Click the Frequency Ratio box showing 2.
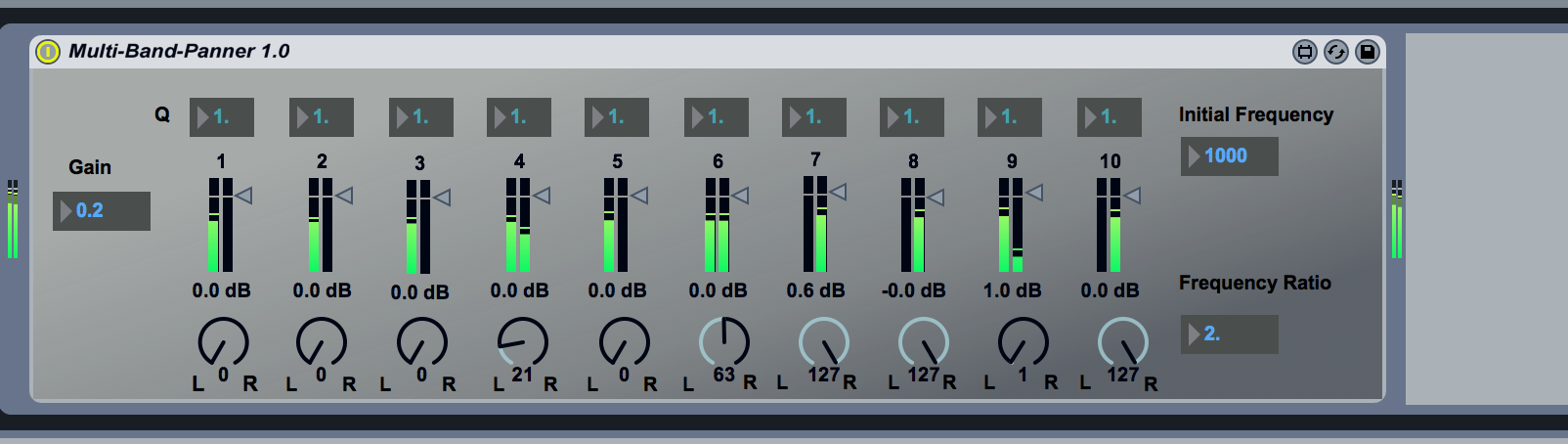 point(1229,334)
